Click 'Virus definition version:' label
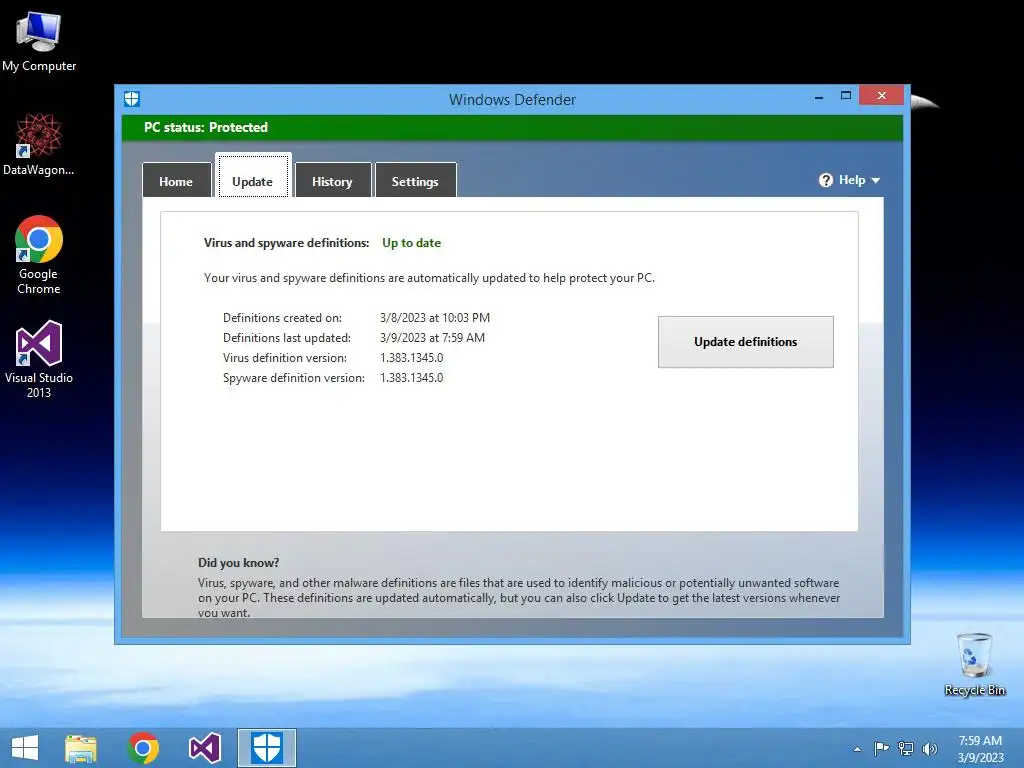Screen dimensions: 1024x768 coord(285,358)
